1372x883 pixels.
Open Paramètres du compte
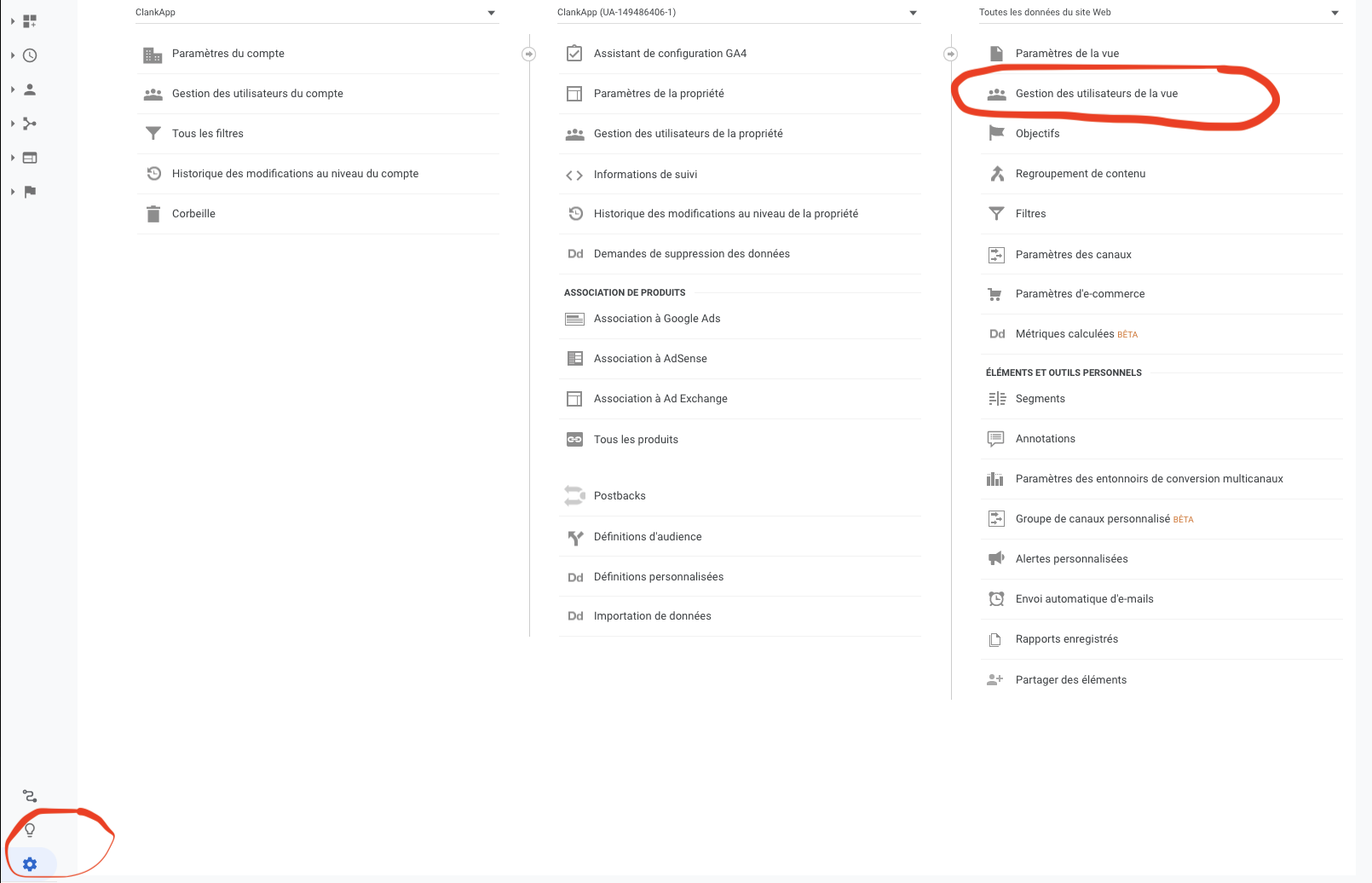click(228, 54)
